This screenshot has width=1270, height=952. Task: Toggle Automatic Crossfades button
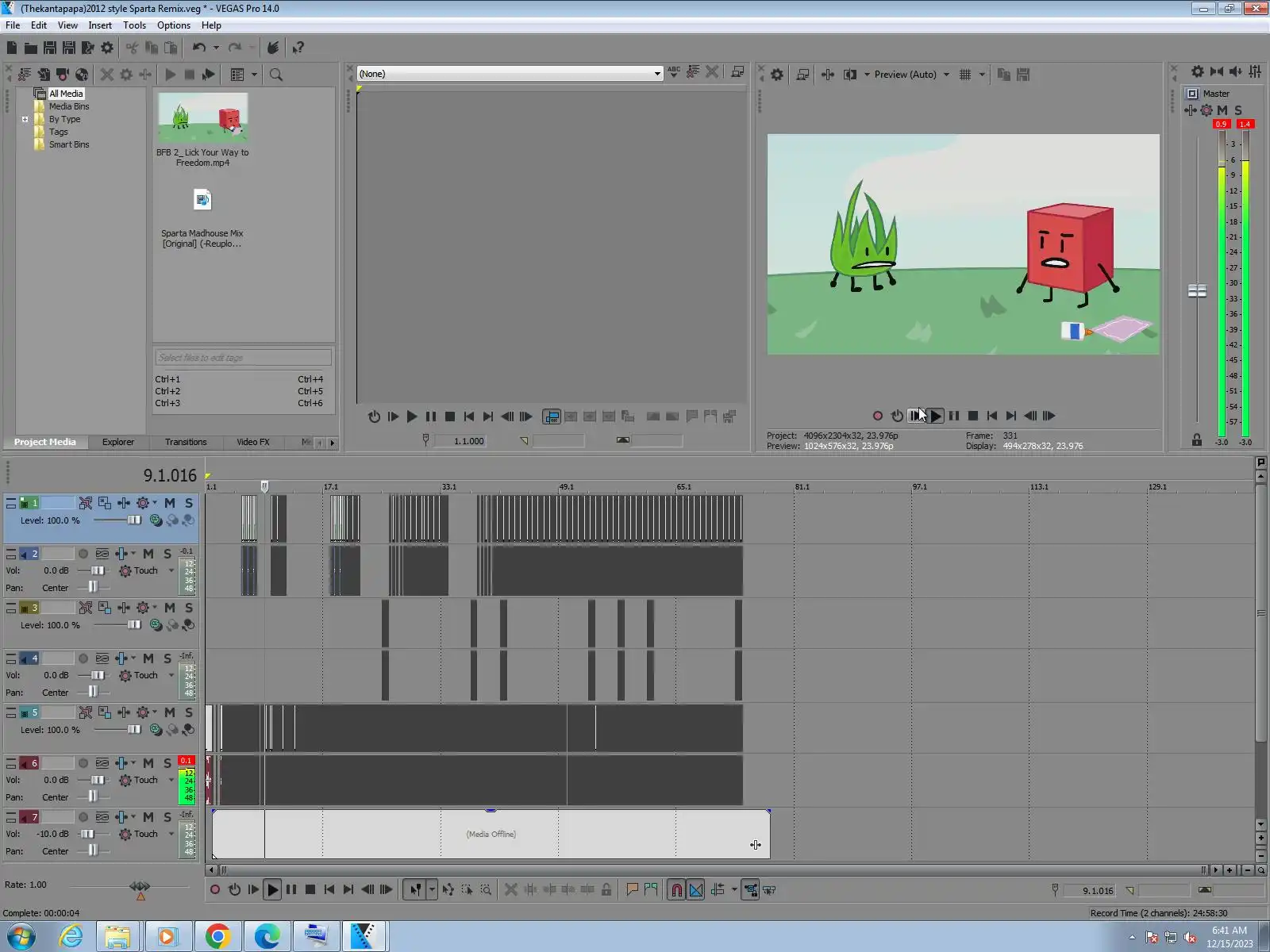[x=695, y=890]
